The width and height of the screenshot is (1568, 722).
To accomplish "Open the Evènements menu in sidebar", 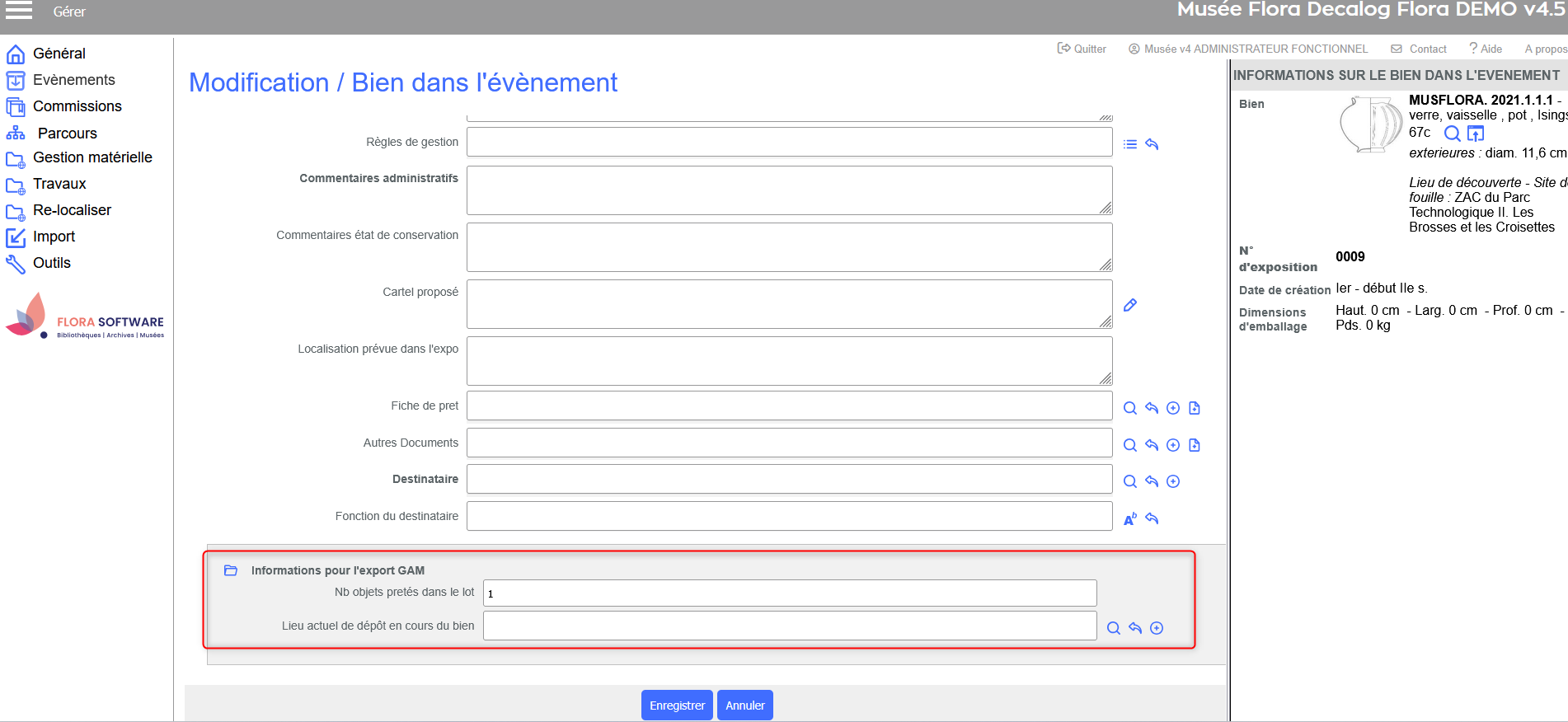I will pos(73,80).
